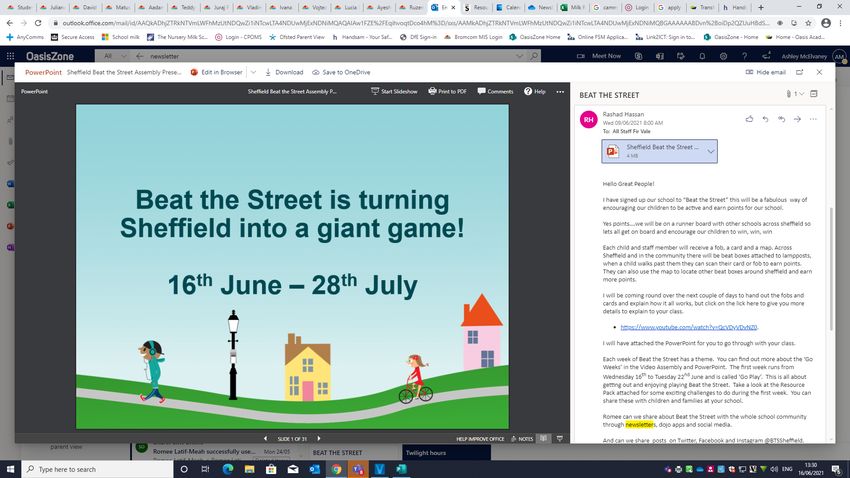
Task: Switch to reading view icon in viewer footer
Action: (544, 438)
